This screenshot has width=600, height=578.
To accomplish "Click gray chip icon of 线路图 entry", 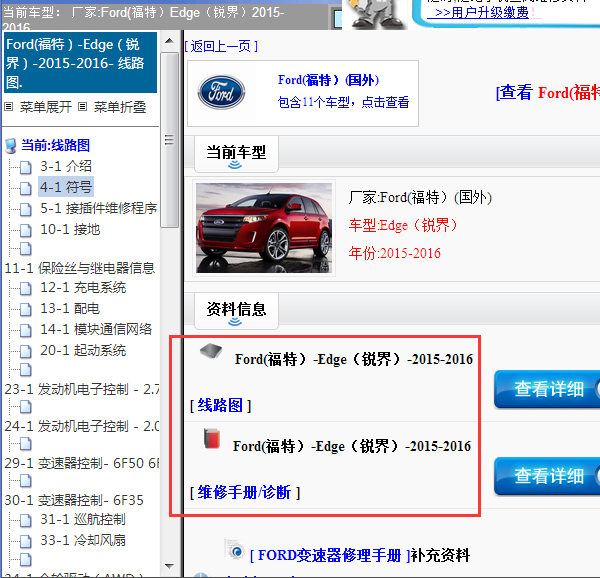I will pyautogui.click(x=211, y=351).
